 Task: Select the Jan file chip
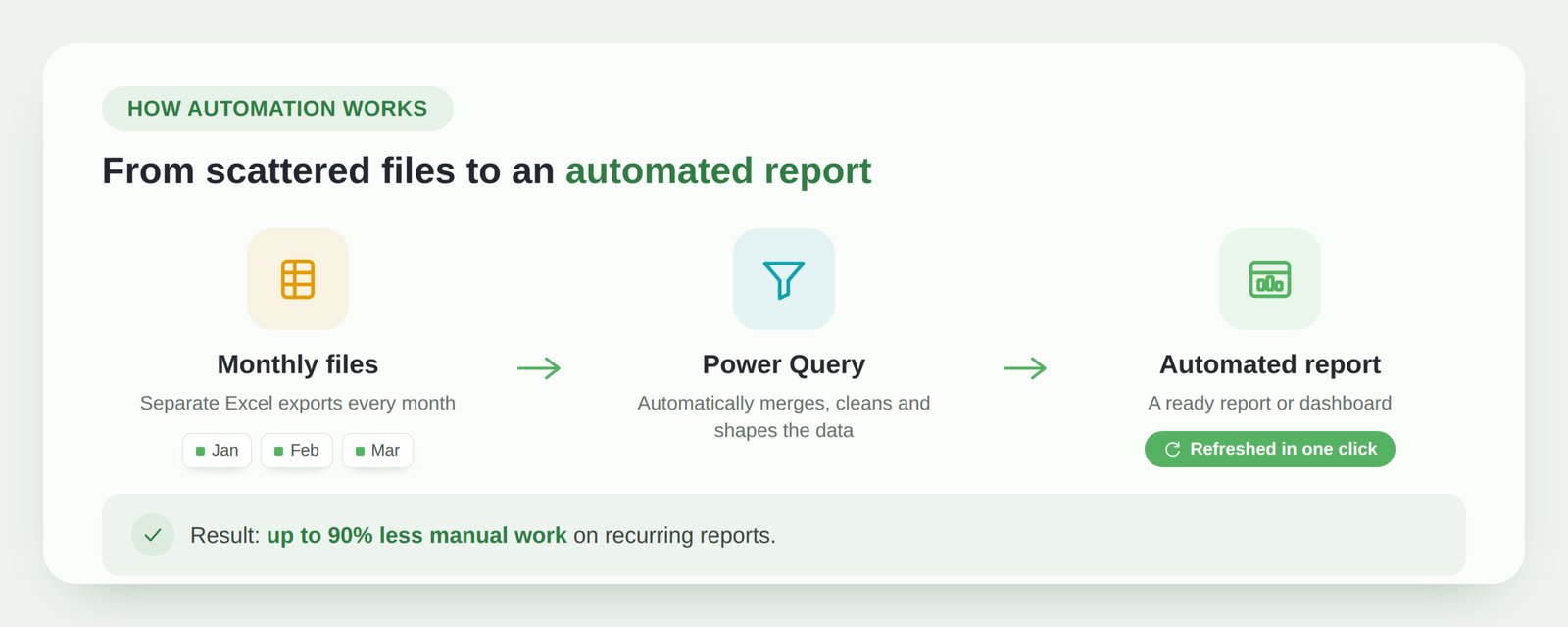218,451
